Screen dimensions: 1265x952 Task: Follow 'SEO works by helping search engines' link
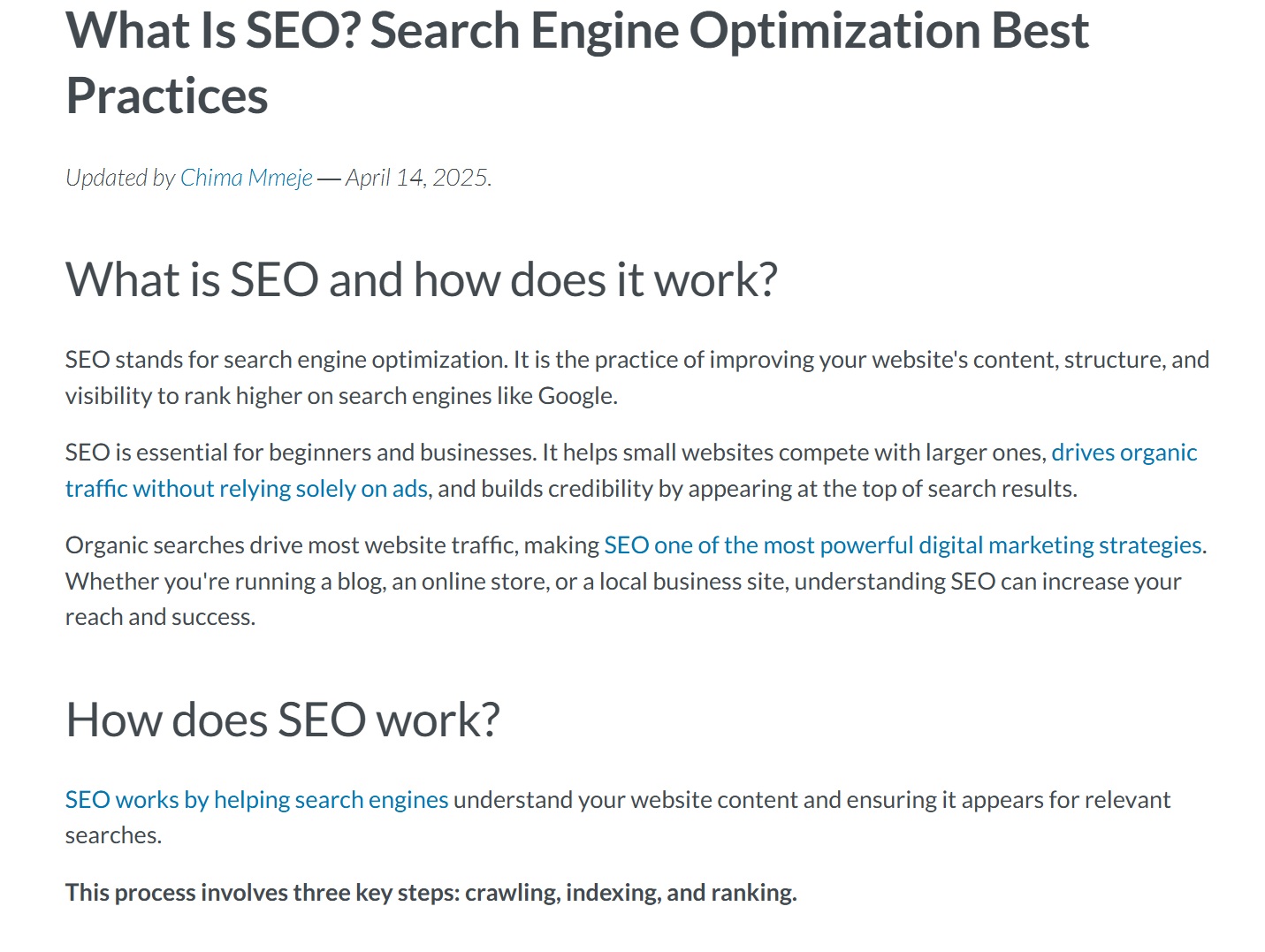(256, 800)
